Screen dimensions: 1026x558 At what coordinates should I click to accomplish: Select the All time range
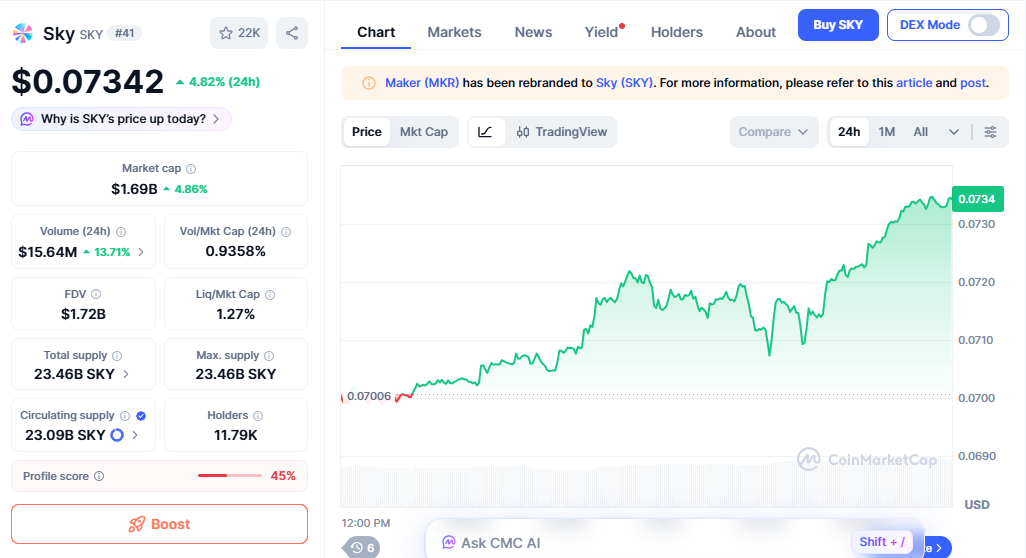pos(921,132)
